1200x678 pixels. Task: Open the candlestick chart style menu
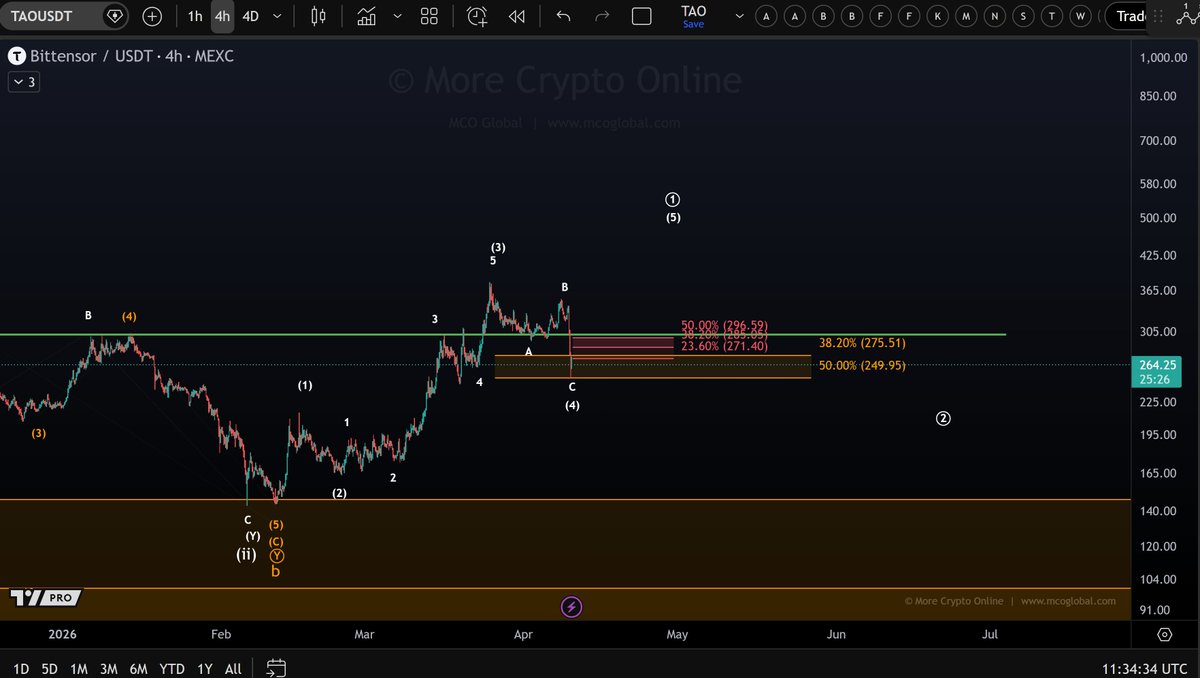tap(319, 16)
